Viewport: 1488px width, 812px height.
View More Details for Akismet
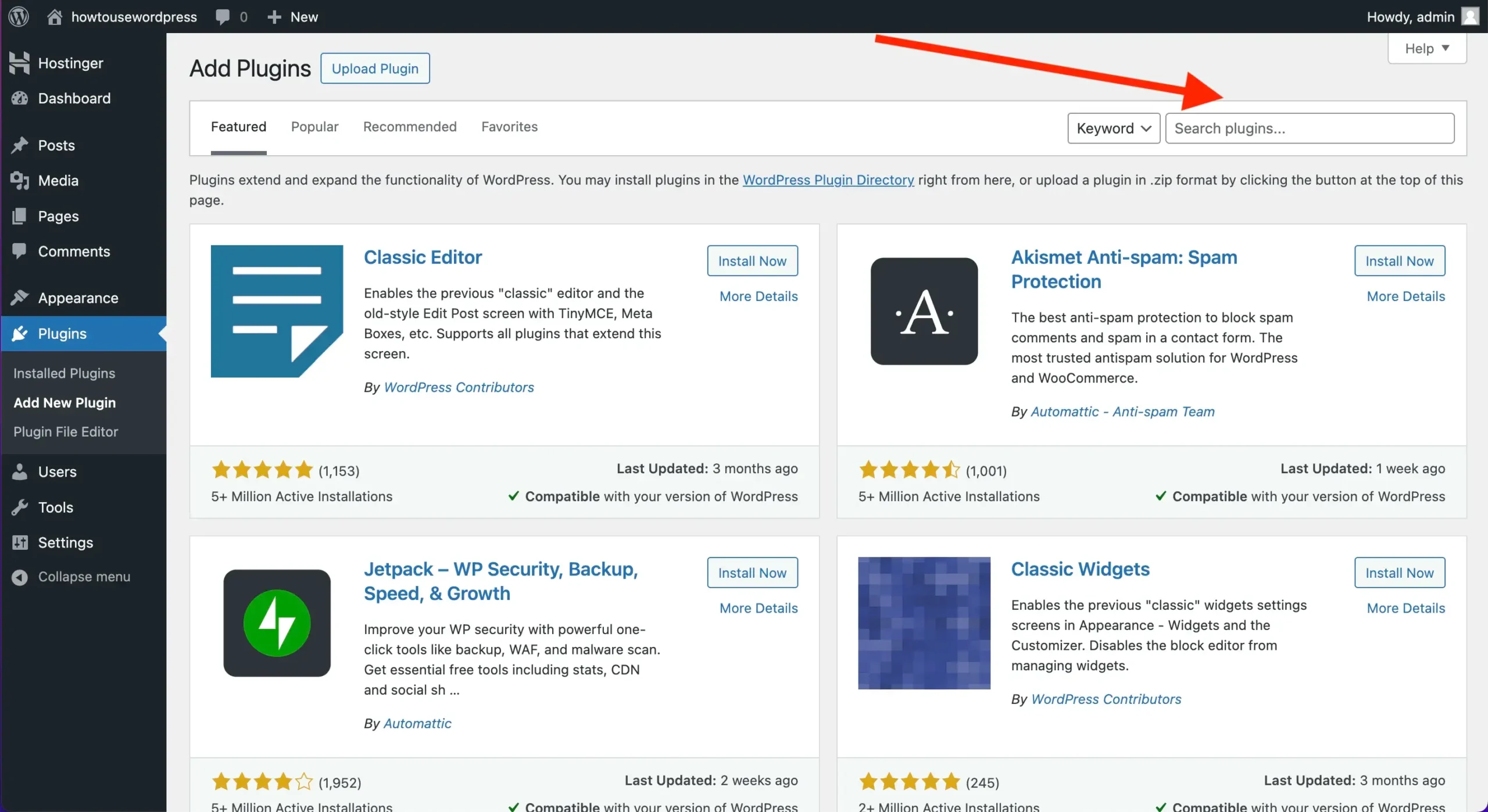pos(1405,296)
